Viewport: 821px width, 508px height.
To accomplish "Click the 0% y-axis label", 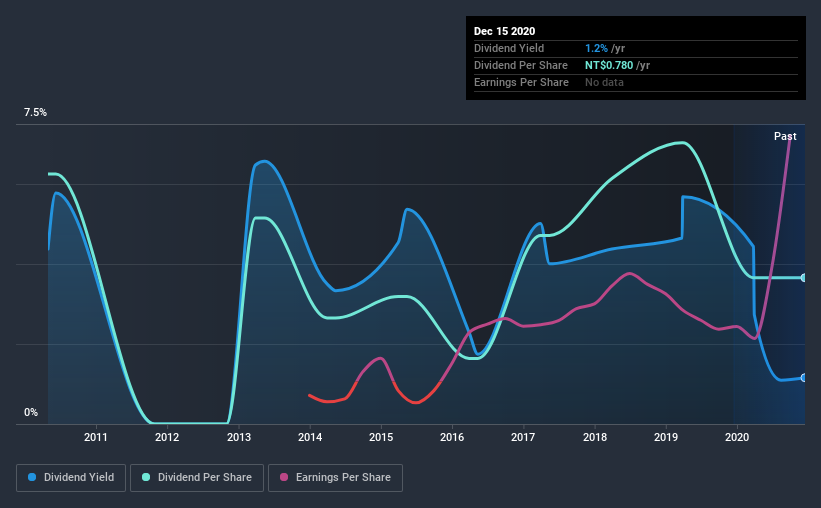I will point(31,413).
